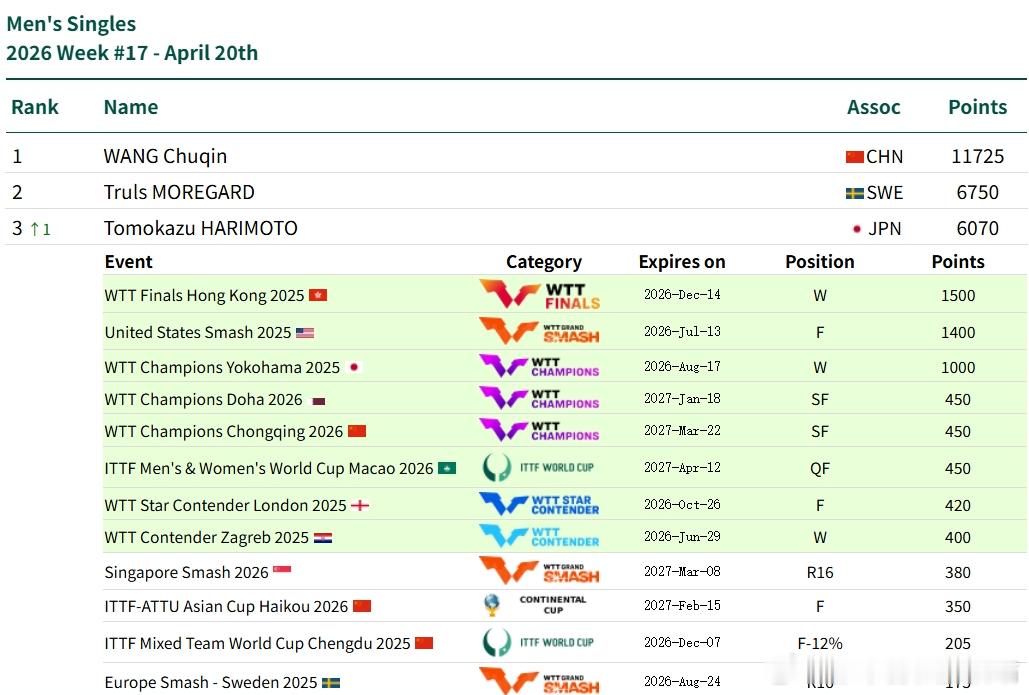1029x695 pixels.
Task: Click the WTT Champions logo in Doha row
Action: [539, 398]
